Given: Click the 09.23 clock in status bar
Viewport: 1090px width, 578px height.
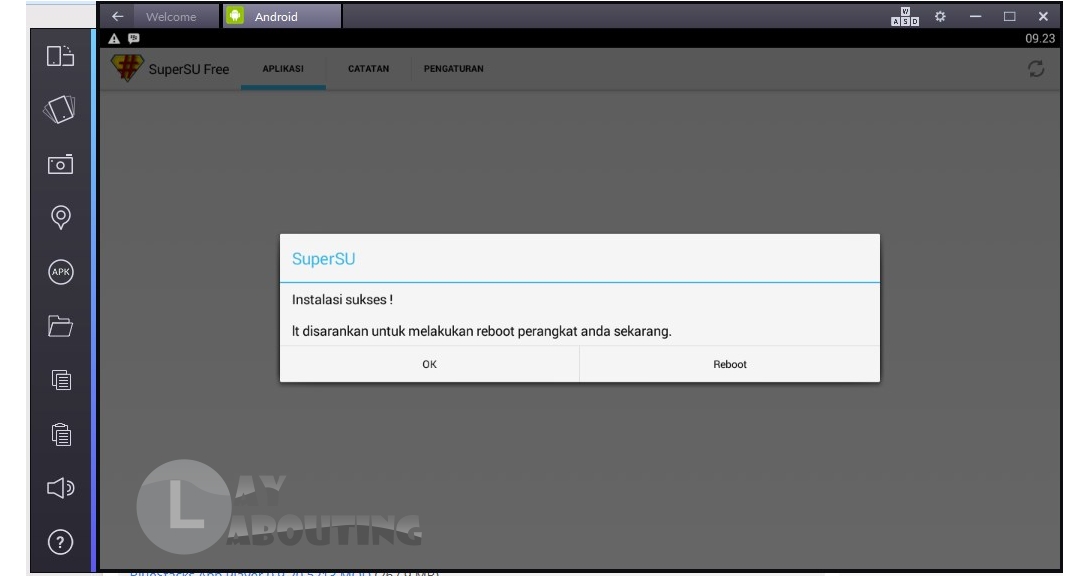Looking at the screenshot, I should [x=1040, y=39].
